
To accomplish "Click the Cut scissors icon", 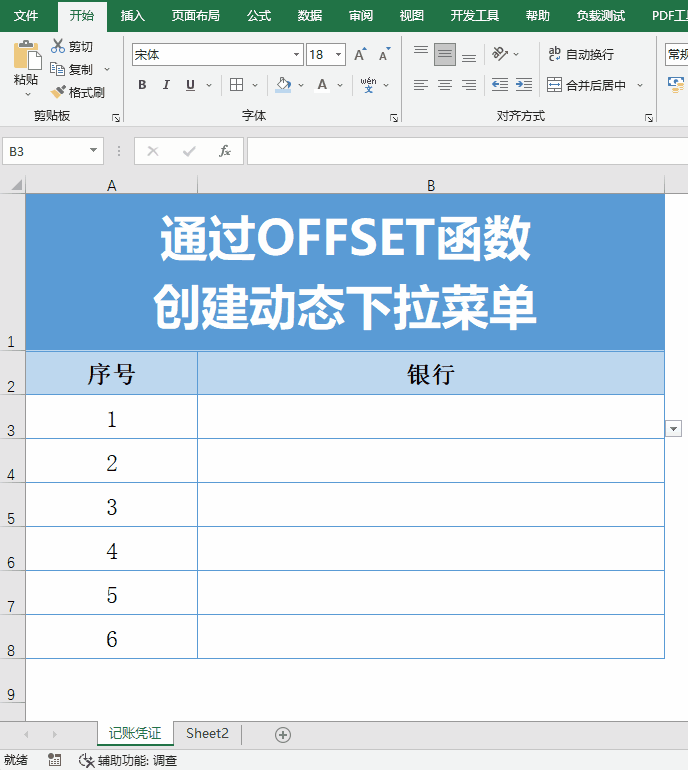I will (58, 46).
